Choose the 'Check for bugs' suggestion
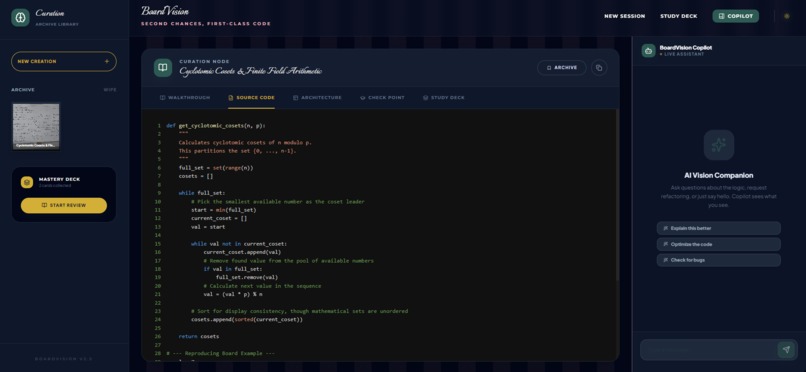The height and width of the screenshot is (372, 806). coord(719,260)
